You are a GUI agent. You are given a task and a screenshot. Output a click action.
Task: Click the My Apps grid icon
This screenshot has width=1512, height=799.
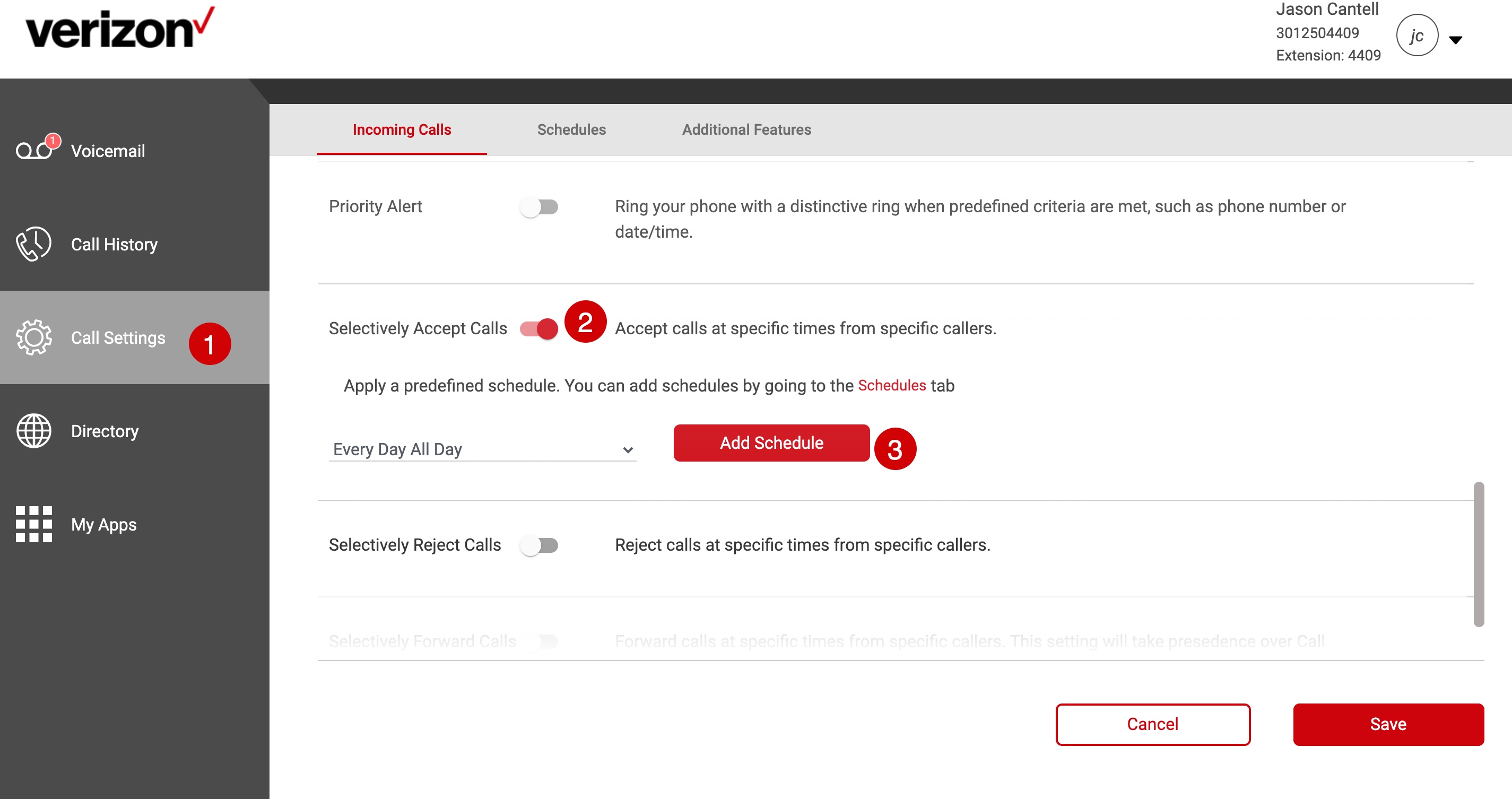click(x=33, y=524)
